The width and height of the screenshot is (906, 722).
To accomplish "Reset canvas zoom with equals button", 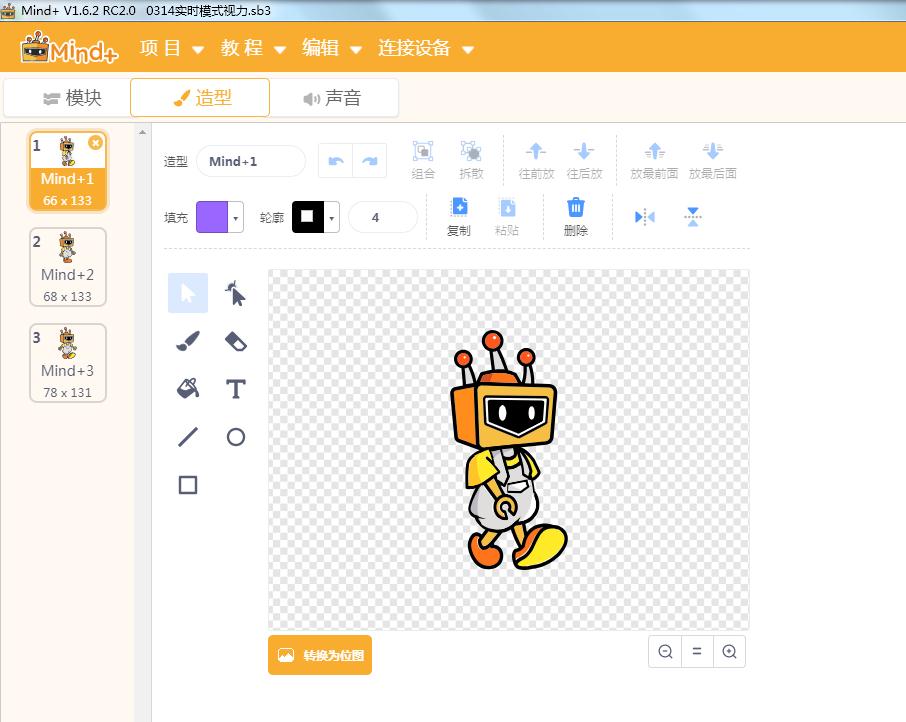I will point(697,652).
